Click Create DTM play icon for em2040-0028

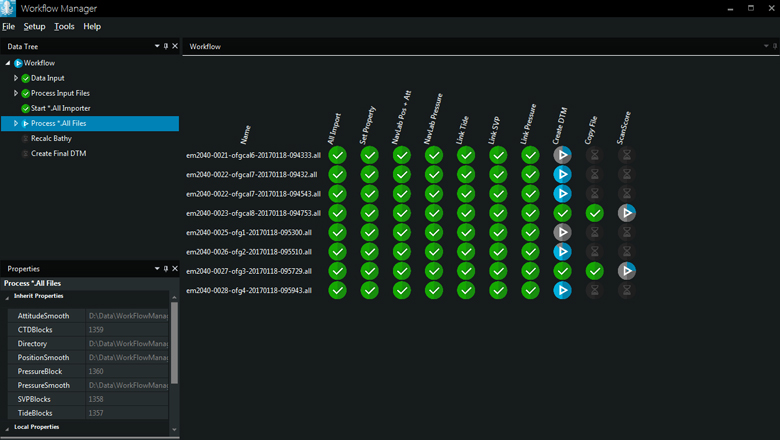tap(562, 290)
